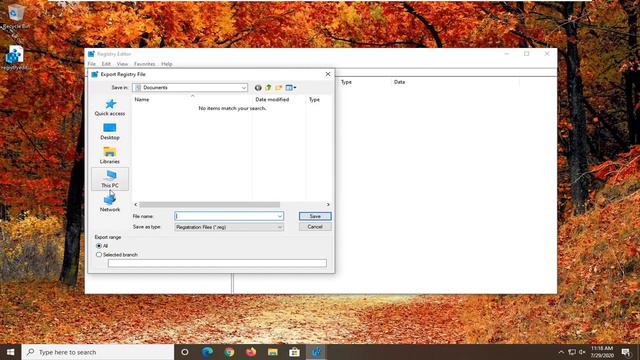The width and height of the screenshot is (640, 360).
Task: Select This PC in the places bar
Action: [110, 179]
